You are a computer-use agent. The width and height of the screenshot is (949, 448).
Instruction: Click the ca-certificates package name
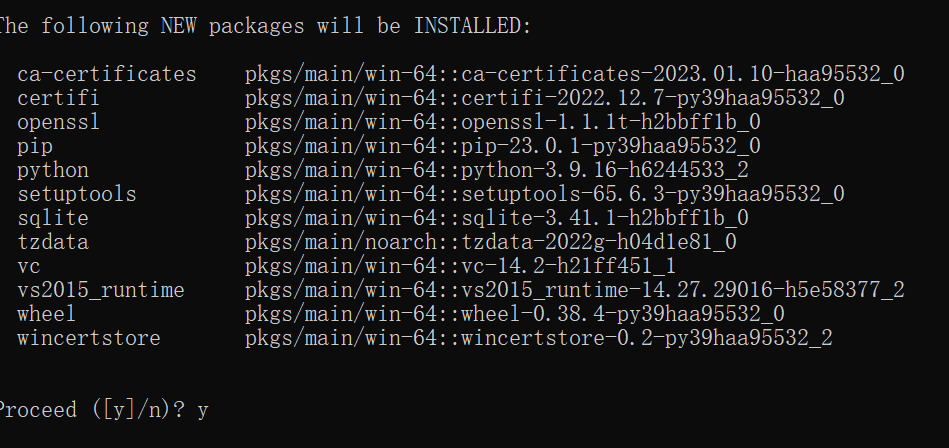tap(107, 74)
